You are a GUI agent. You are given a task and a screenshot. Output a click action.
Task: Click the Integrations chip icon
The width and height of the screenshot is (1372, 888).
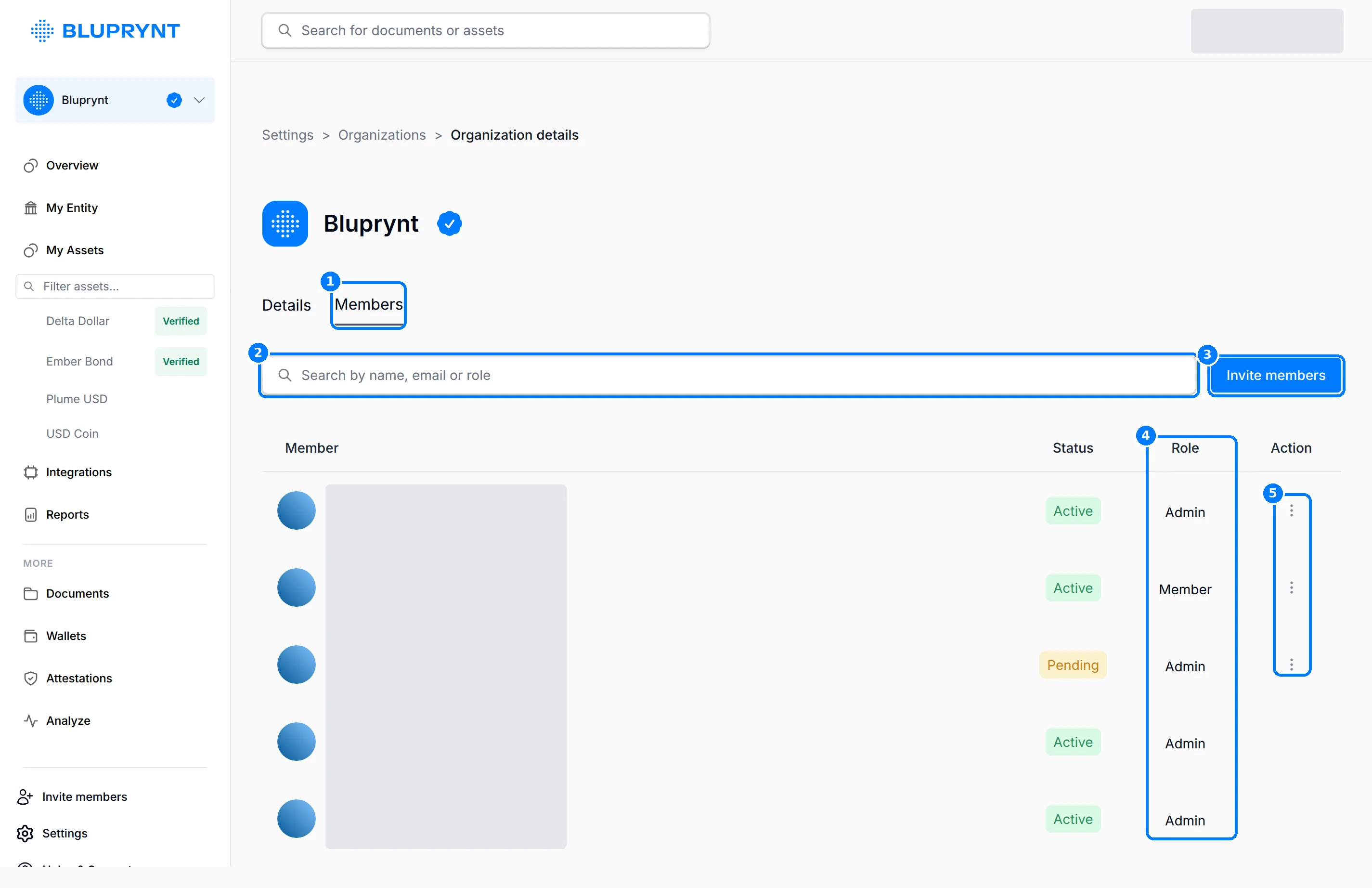[x=30, y=472]
